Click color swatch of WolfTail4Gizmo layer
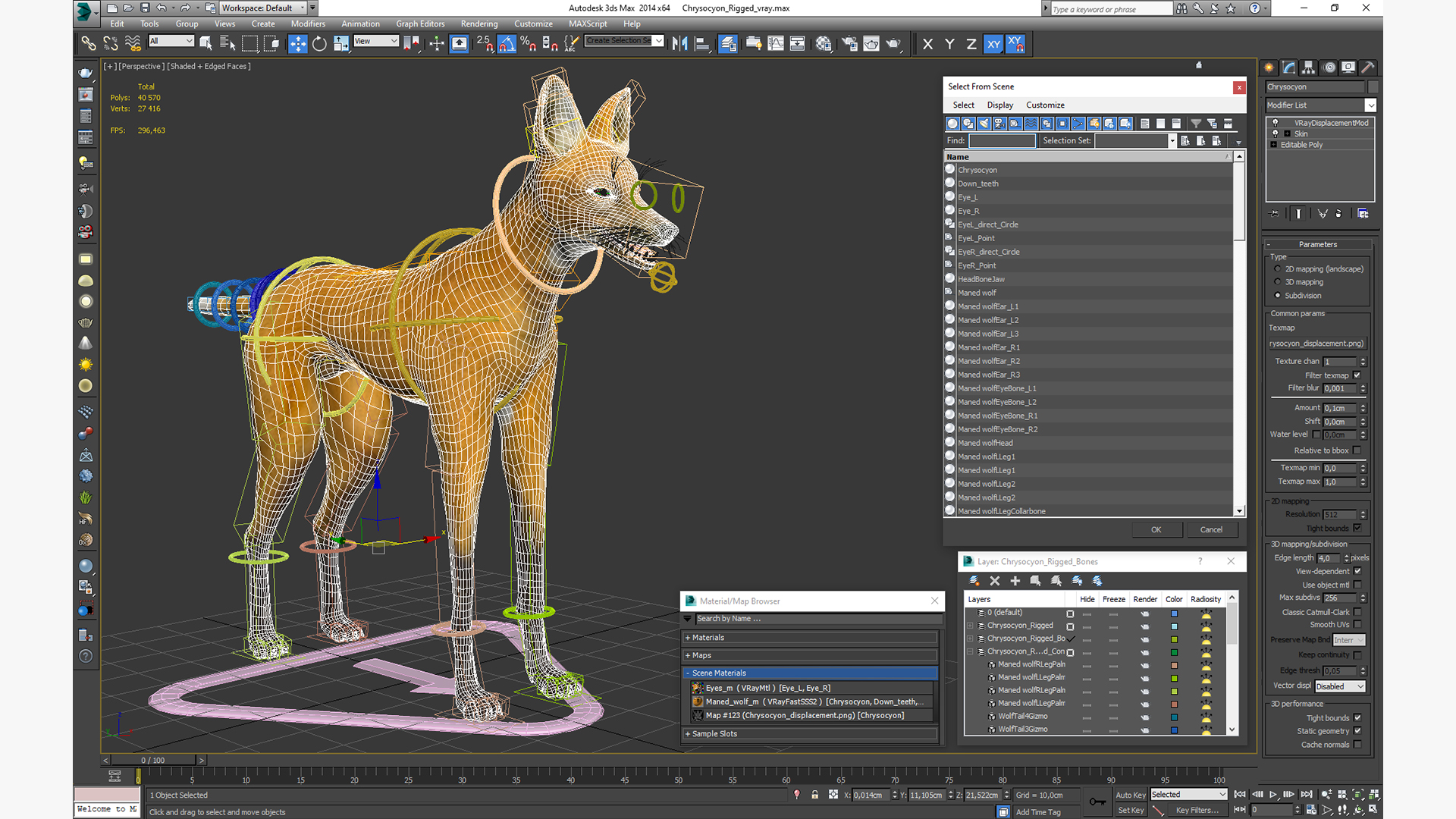The height and width of the screenshot is (819, 1456). 1174,717
